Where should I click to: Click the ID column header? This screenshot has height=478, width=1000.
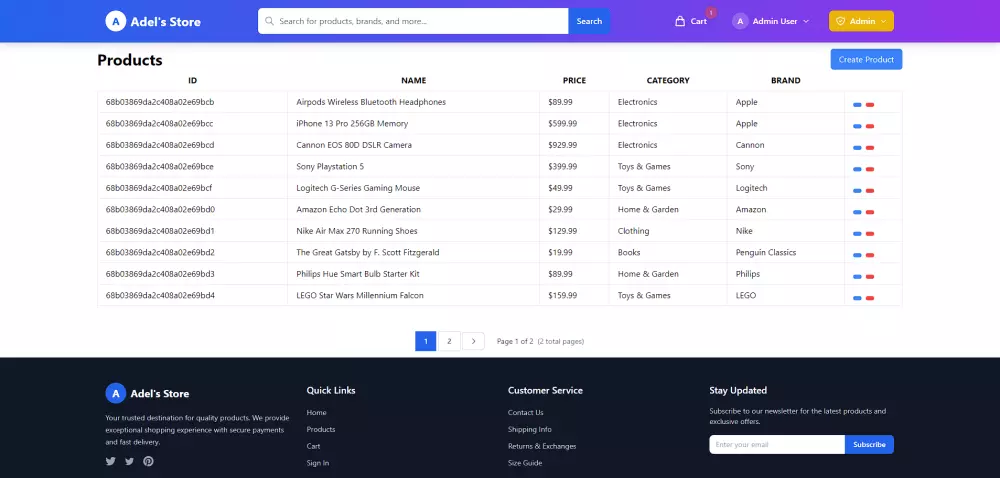(x=193, y=80)
